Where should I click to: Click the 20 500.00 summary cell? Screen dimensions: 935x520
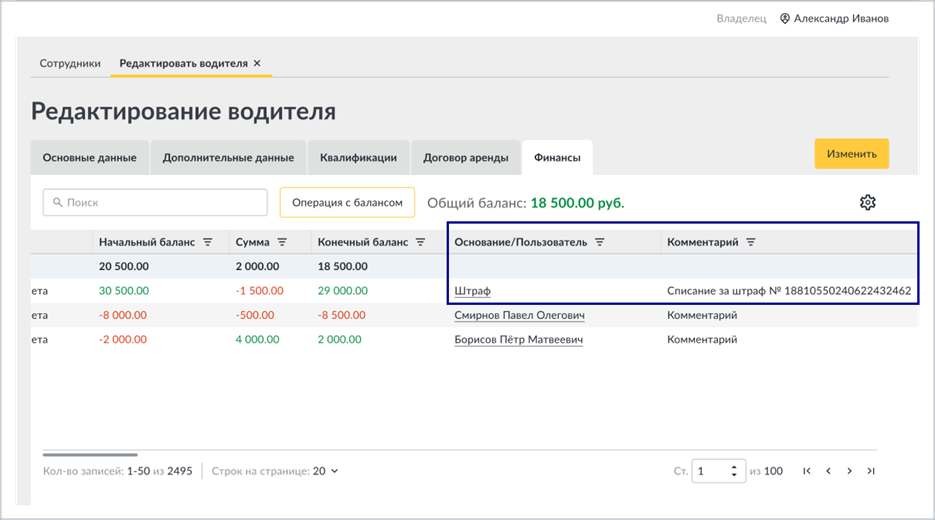124,267
